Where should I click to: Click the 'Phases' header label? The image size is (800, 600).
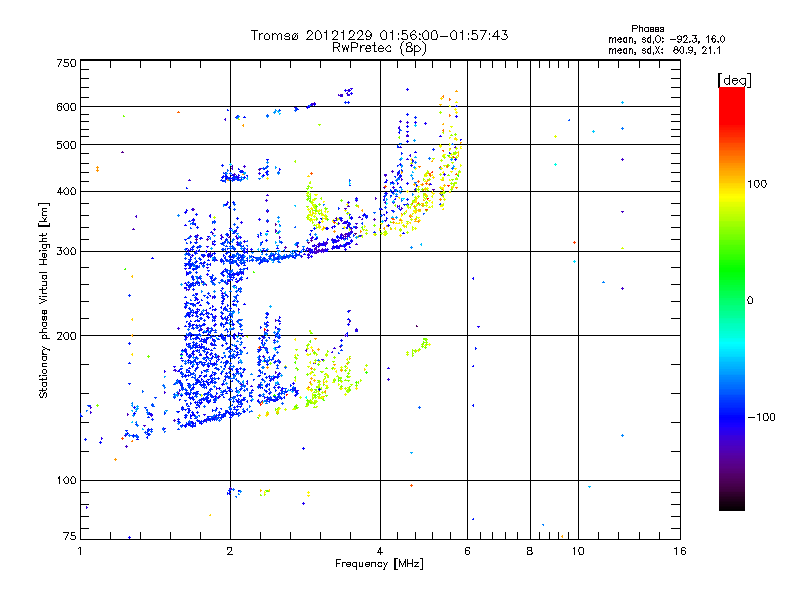(x=648, y=29)
